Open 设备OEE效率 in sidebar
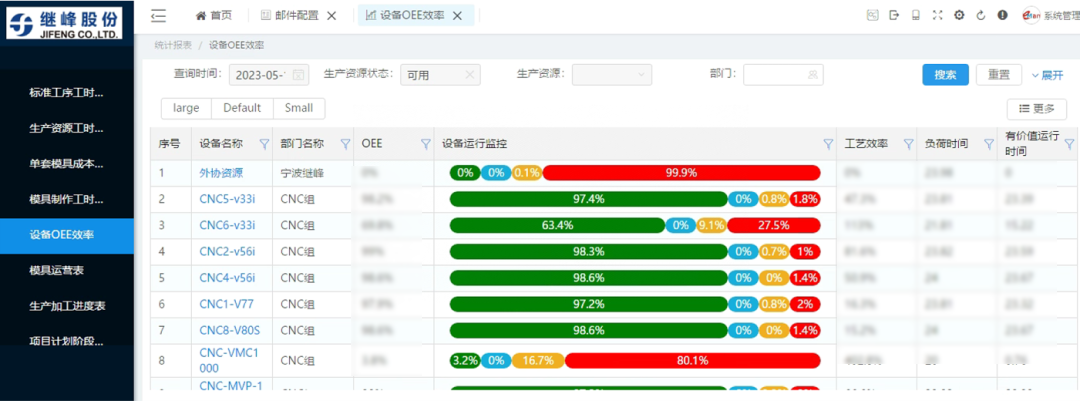The image size is (1080, 401). [67, 236]
